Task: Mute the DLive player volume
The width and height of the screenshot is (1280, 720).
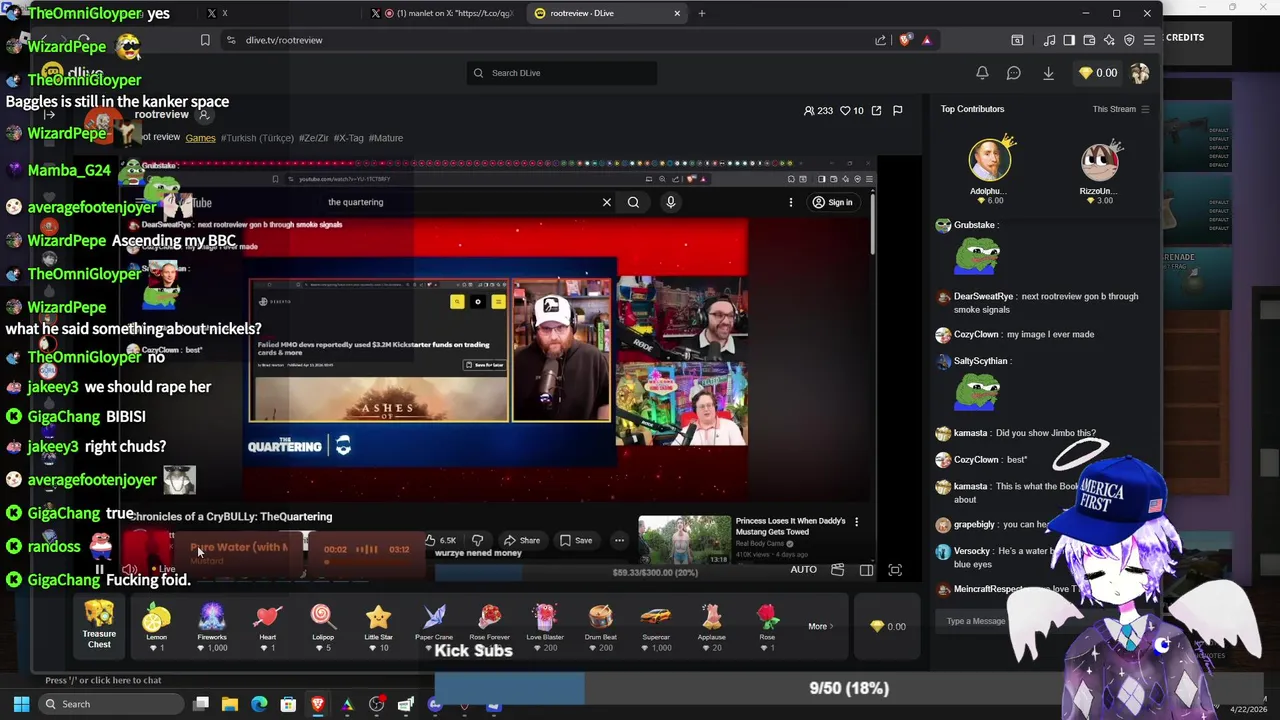Action: coord(130,570)
